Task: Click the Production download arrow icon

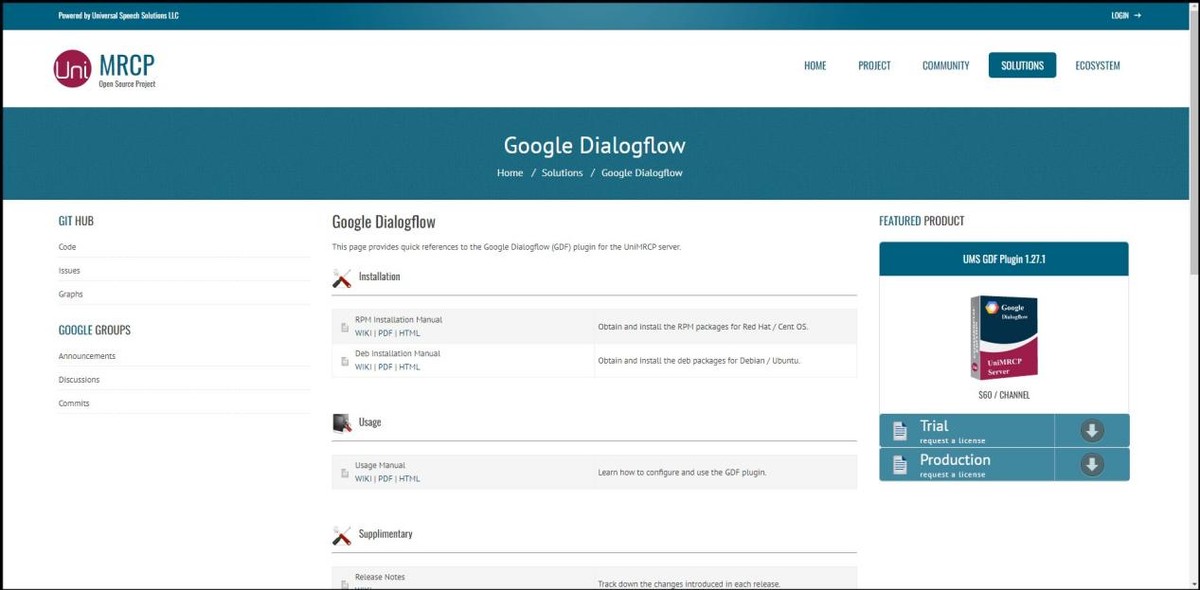Action: click(x=1092, y=465)
